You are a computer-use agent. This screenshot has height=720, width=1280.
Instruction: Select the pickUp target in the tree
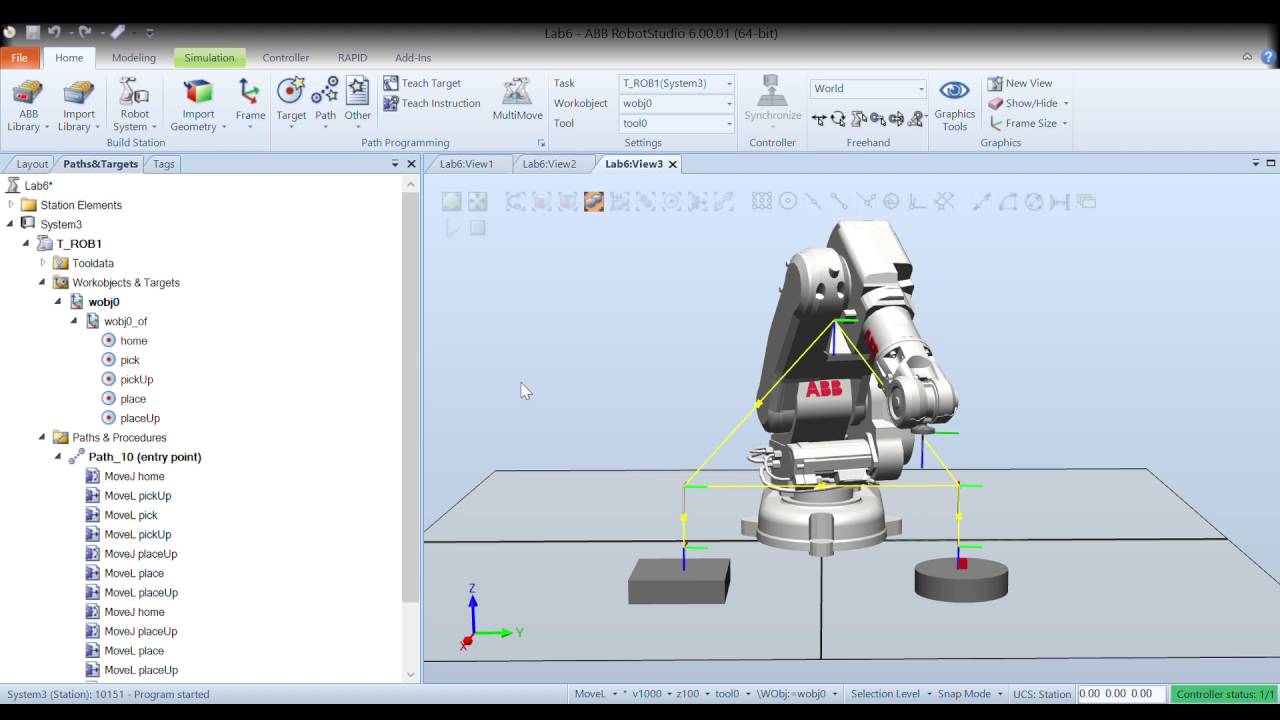[x=137, y=380]
